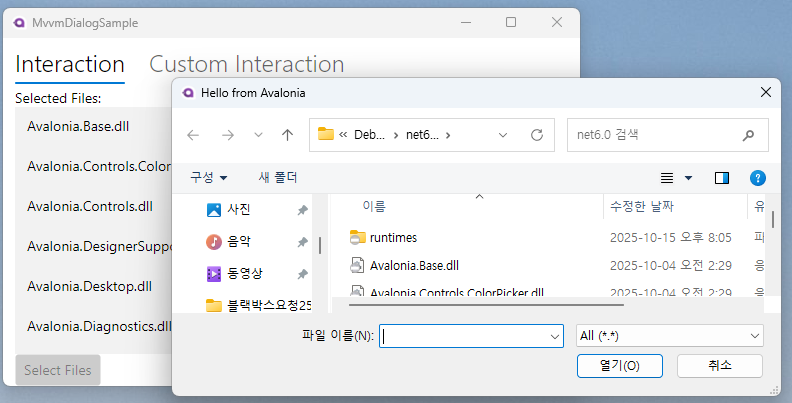792x403 pixels.
Task: Select Avalonia.Controls.dll in Selected Files list
Action: (90, 207)
